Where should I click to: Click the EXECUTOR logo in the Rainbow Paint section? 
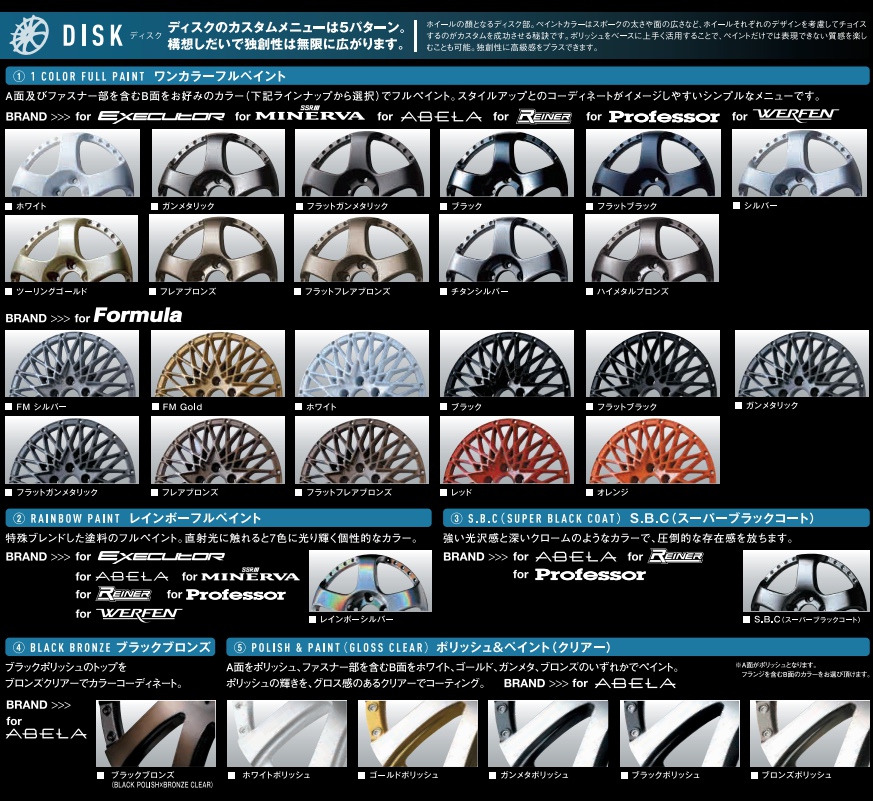(161, 556)
